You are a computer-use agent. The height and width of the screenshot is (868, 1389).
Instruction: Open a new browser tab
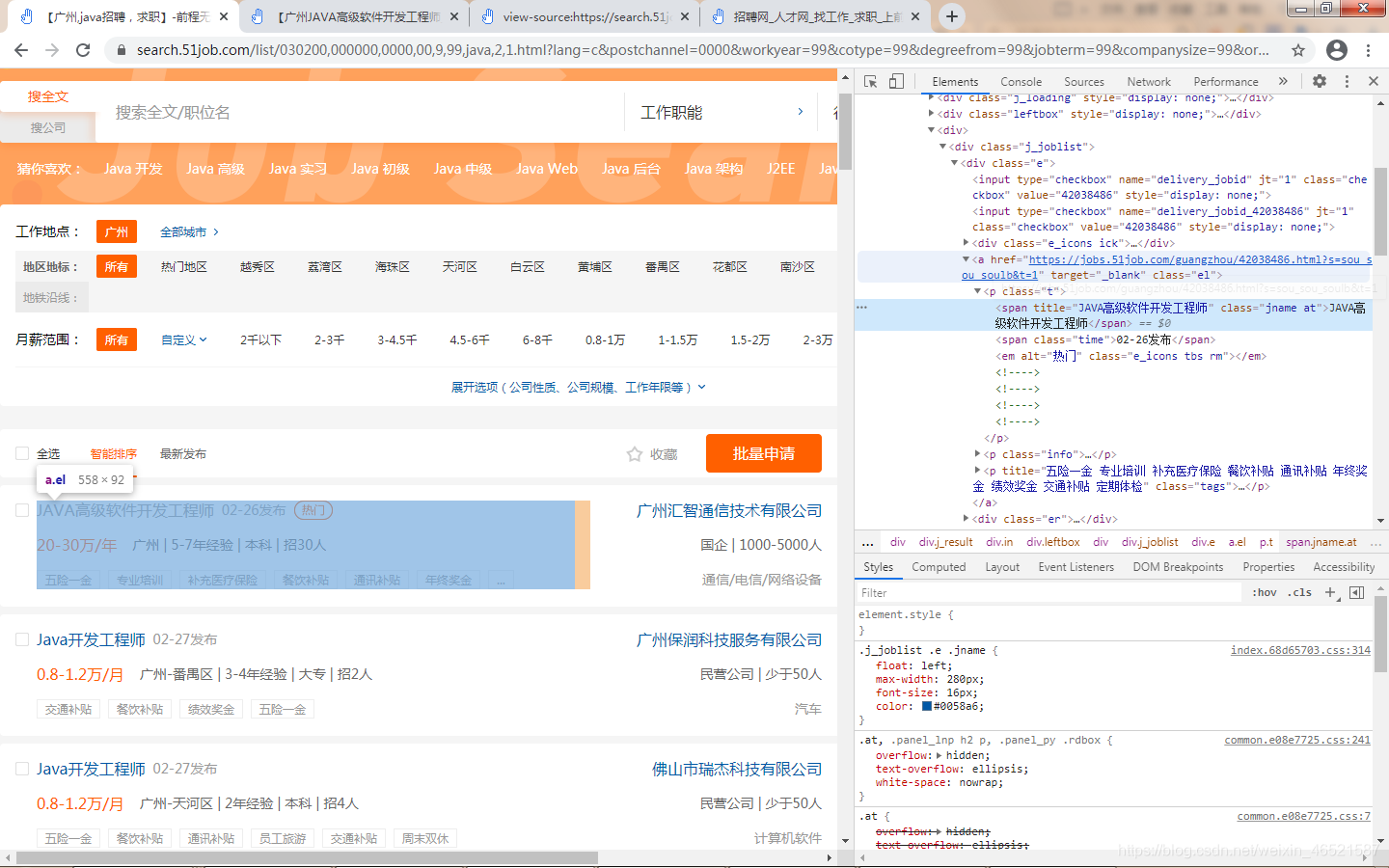pyautogui.click(x=952, y=16)
